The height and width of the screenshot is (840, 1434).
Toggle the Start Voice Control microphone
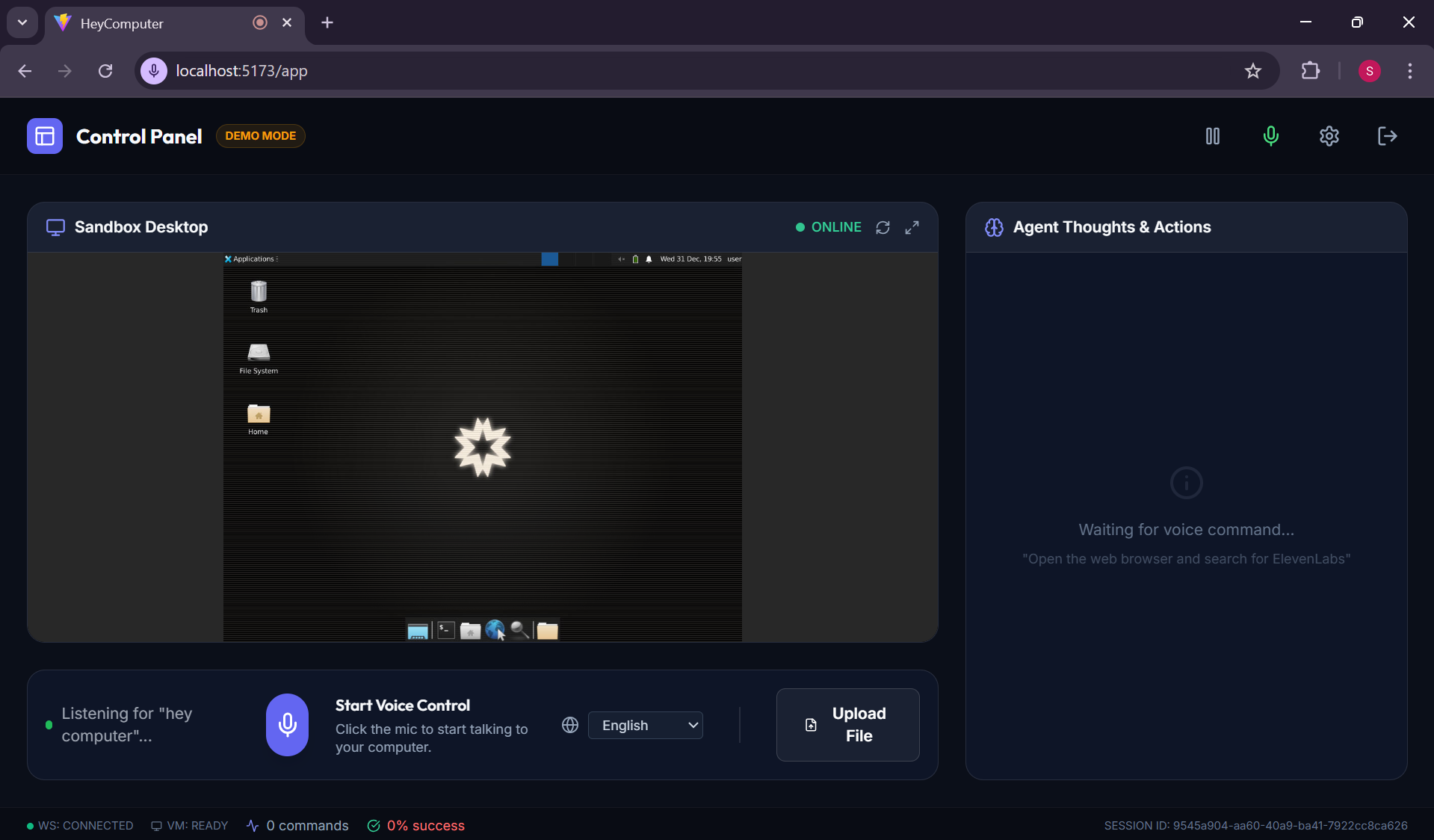pyautogui.click(x=287, y=724)
